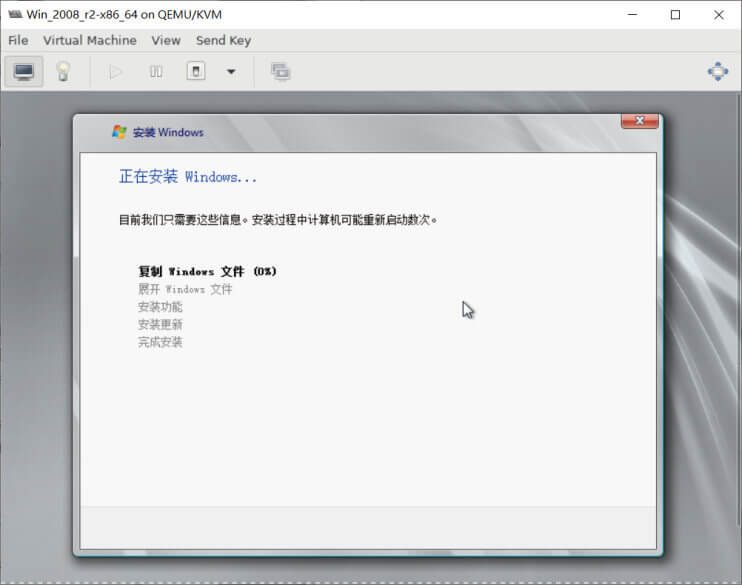Click the Windows flag icon in setup title
742x585 pixels.
(x=119, y=132)
